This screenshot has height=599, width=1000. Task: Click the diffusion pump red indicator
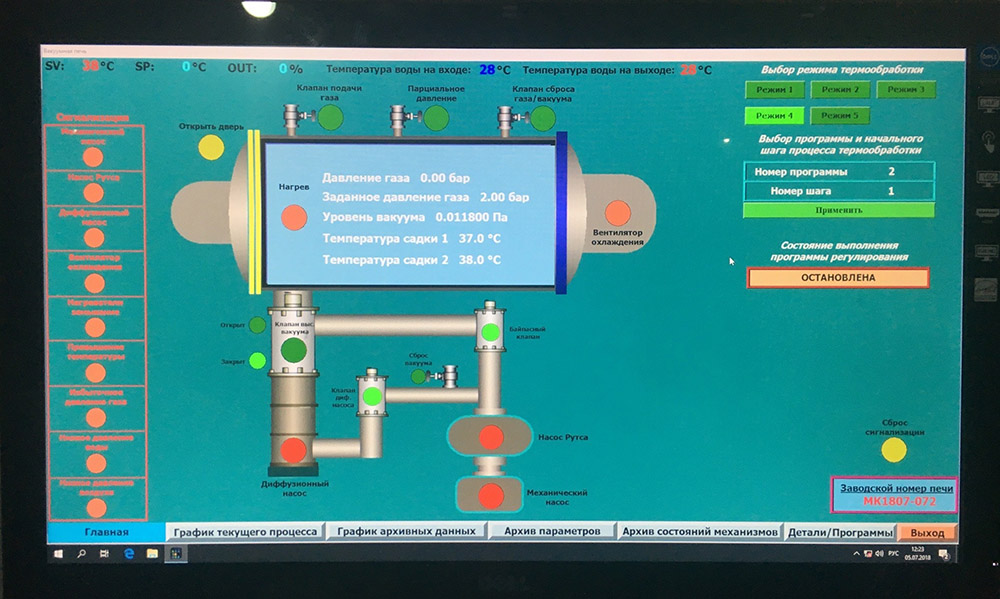293,450
